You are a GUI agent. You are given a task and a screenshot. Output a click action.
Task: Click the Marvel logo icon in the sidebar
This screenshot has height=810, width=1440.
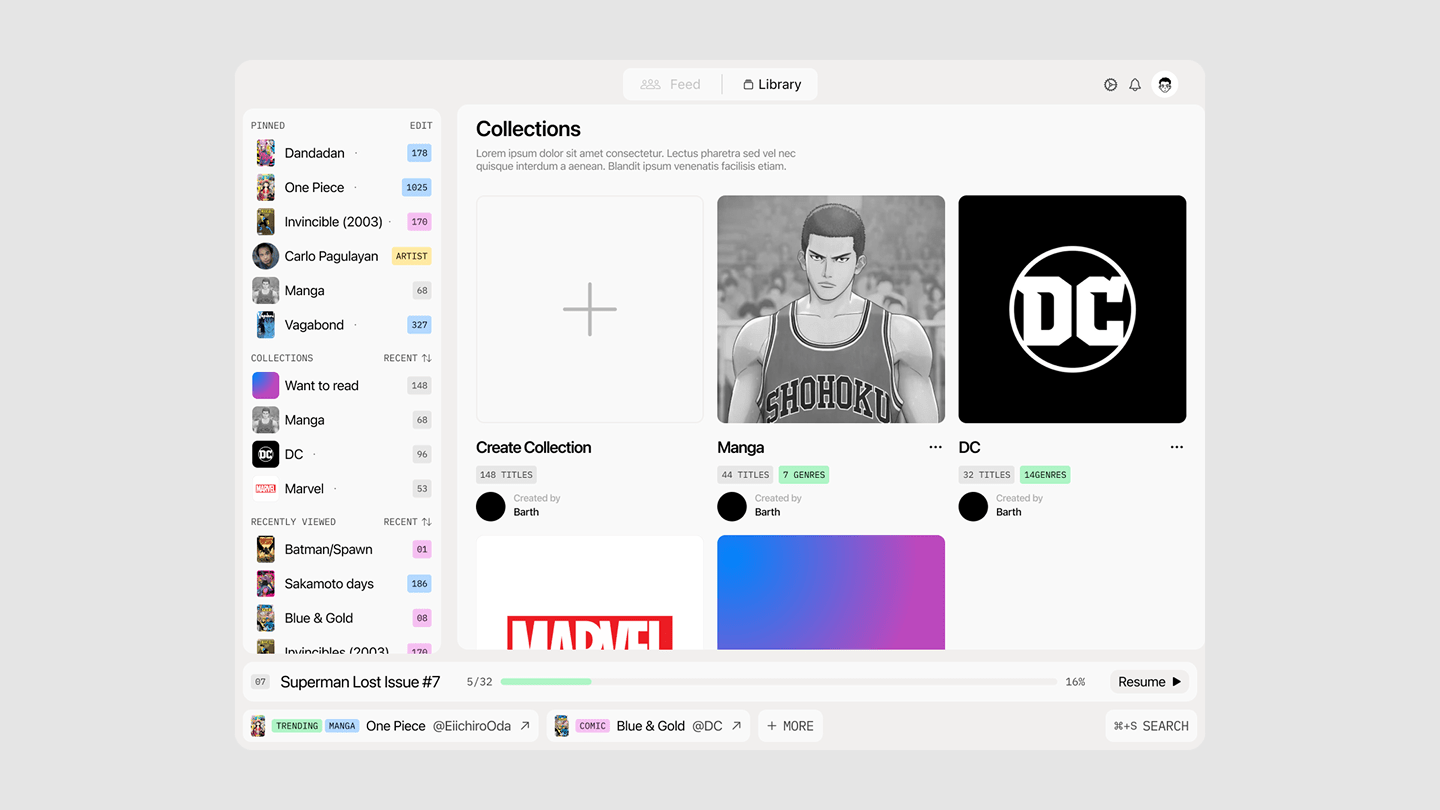[x=265, y=489]
